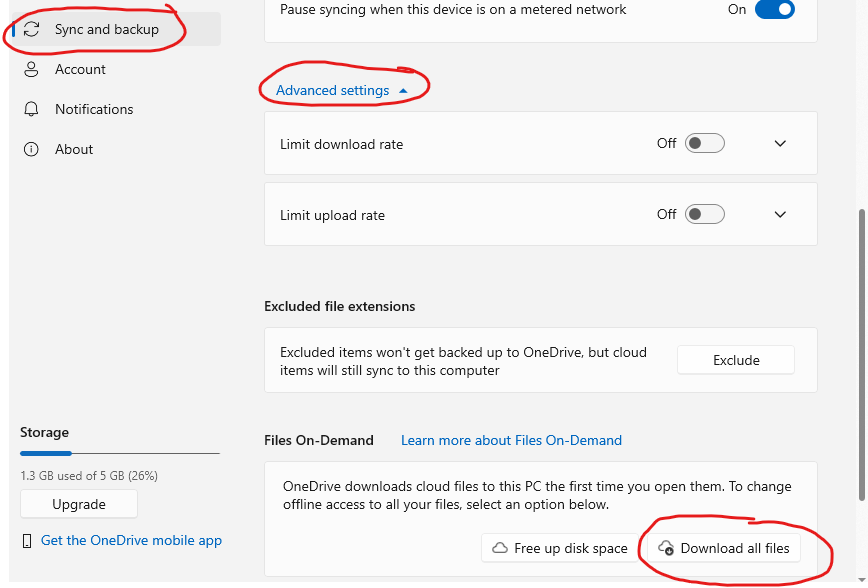Turn on Limit upload rate

704,214
